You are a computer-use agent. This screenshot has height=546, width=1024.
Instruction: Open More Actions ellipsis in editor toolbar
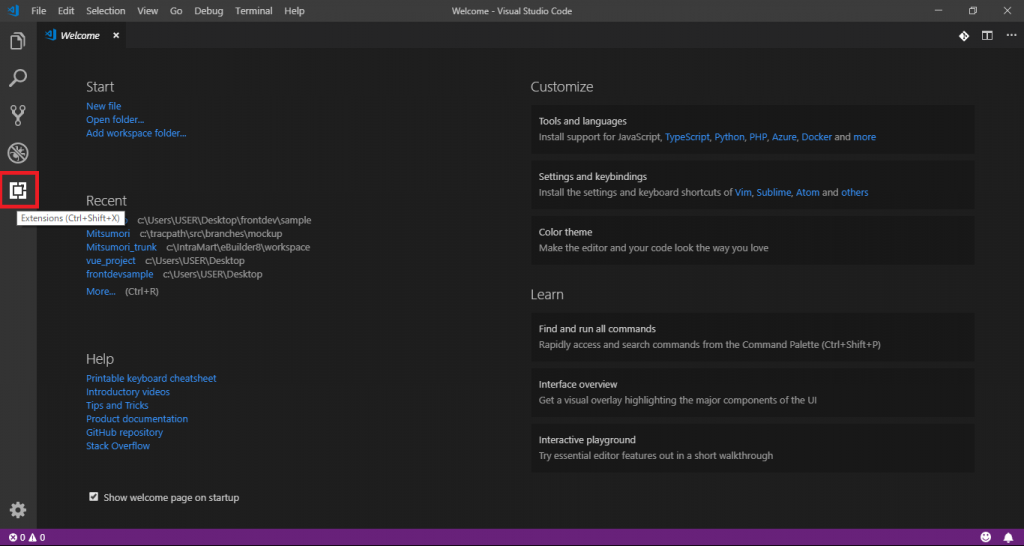pyautogui.click(x=1010, y=36)
